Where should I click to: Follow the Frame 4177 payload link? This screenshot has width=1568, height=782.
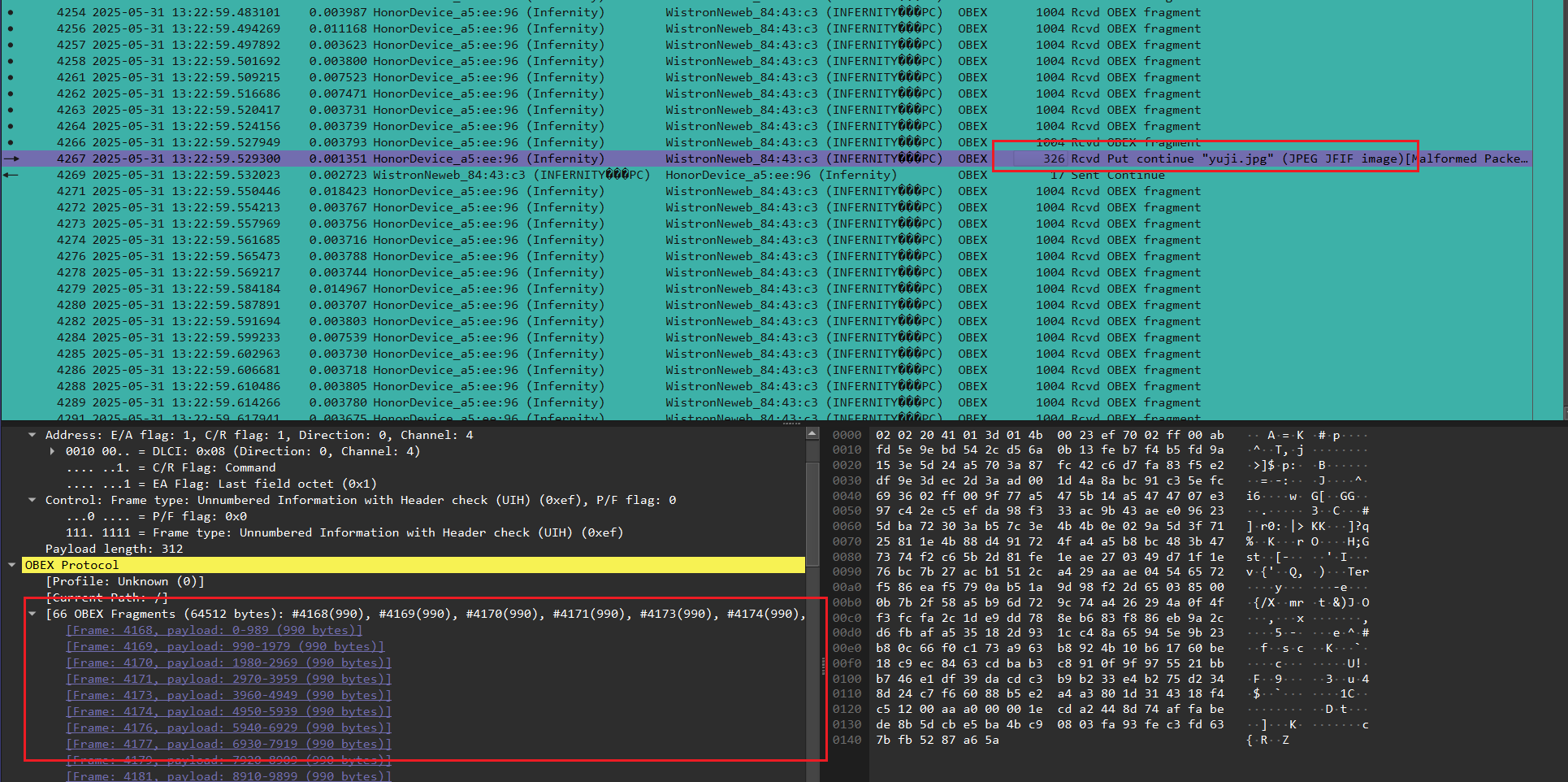click(x=228, y=744)
